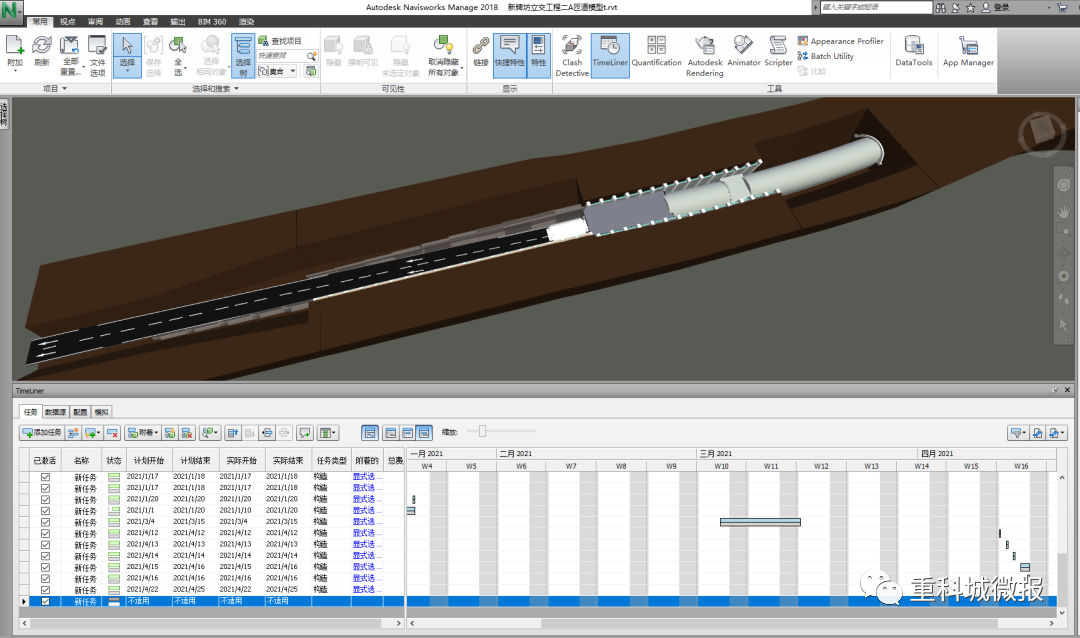The height and width of the screenshot is (638, 1080).
Task: Click the Find Items (查找项目) button
Action: click(x=280, y=41)
